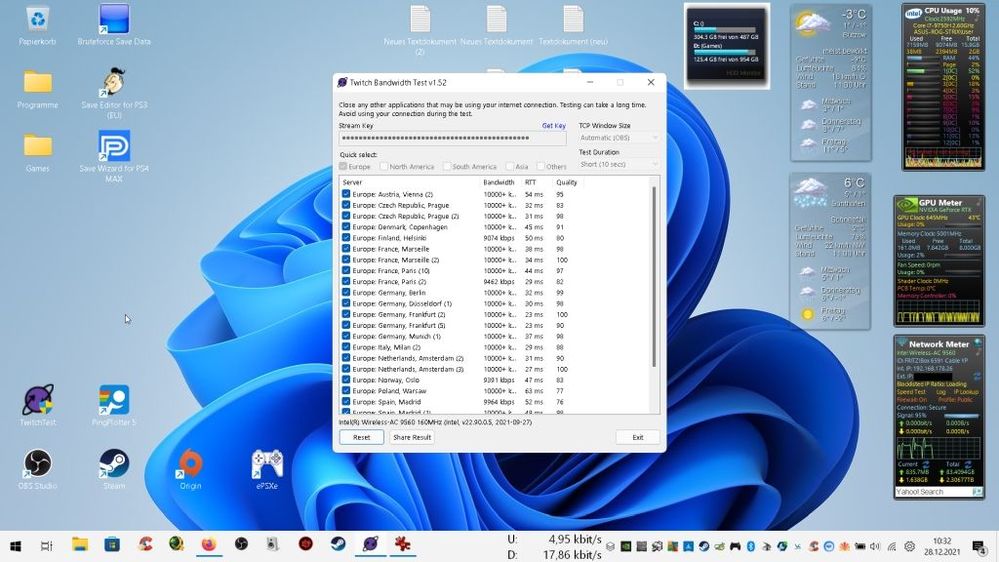Image resolution: width=999 pixels, height=562 pixels.
Task: Uncheck the Europe: Austria, Vienna (2) server
Action: point(346,194)
